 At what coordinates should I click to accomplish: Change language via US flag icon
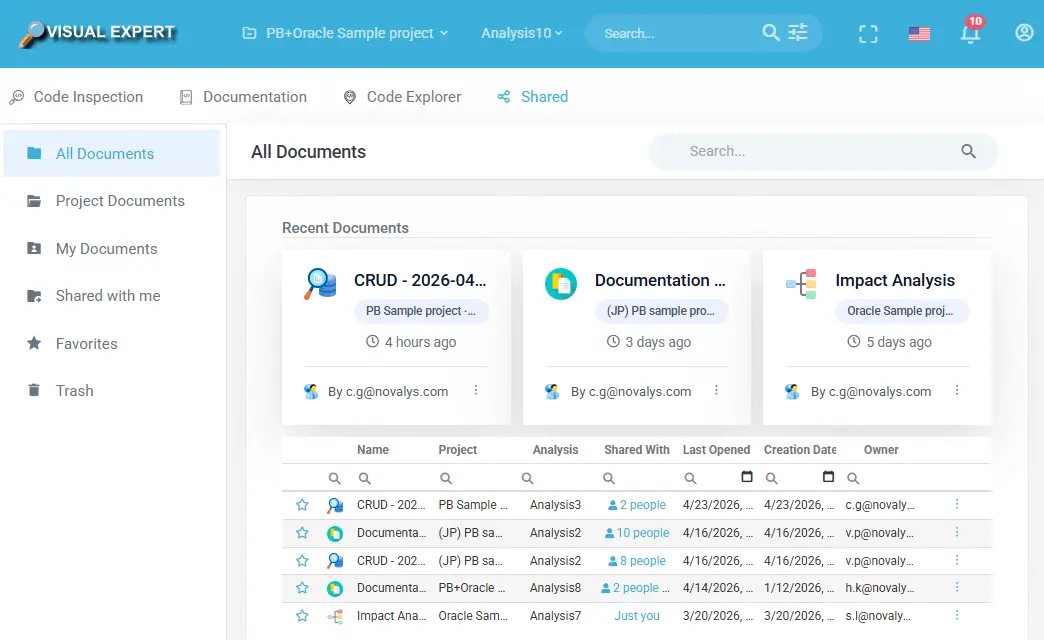point(919,33)
